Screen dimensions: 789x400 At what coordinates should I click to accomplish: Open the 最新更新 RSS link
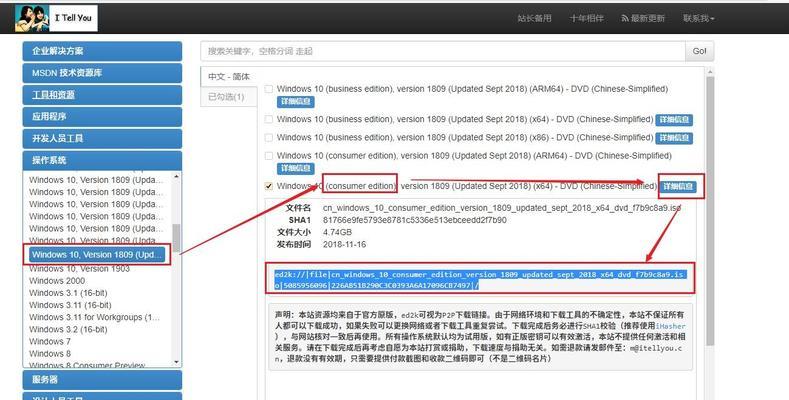tap(643, 18)
